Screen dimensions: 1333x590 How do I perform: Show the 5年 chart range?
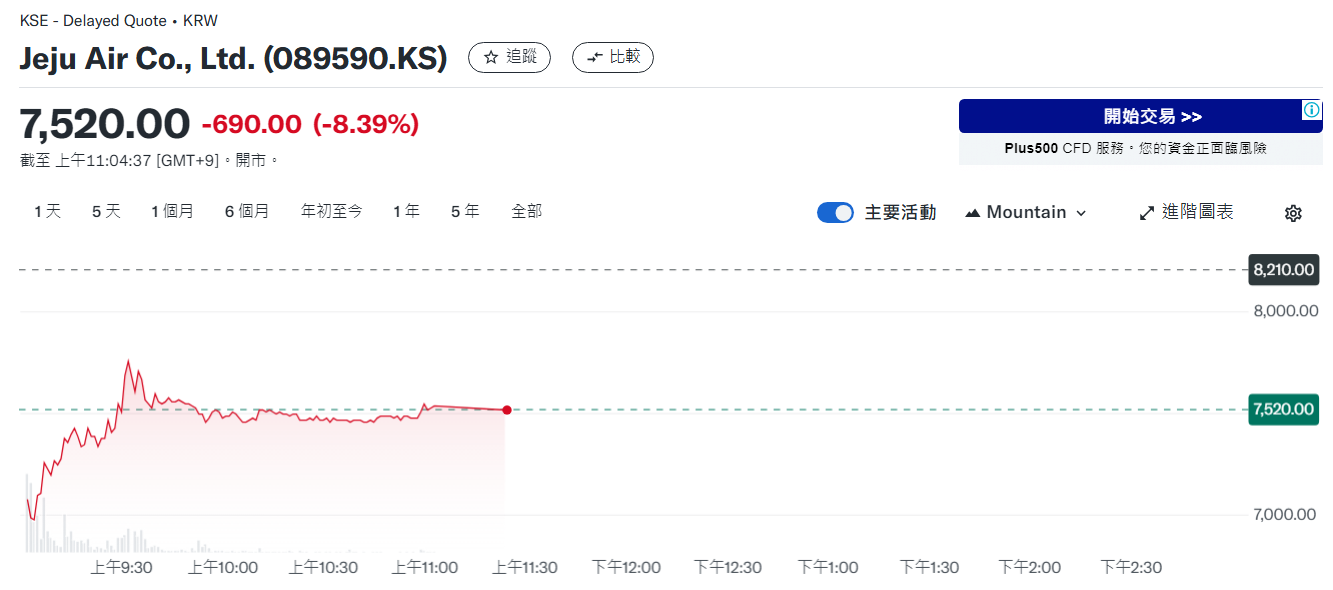465,211
